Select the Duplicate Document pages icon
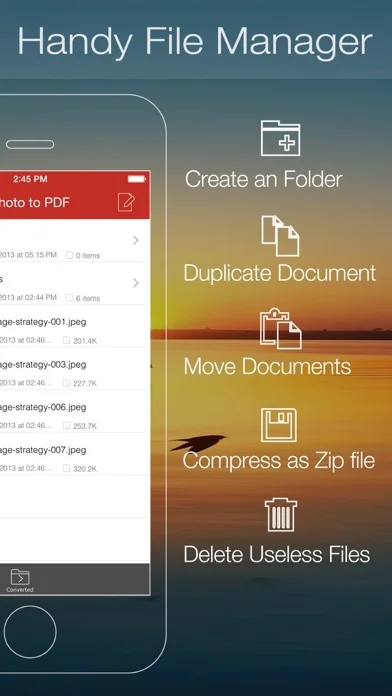Image resolution: width=392 pixels, height=696 pixels. pyautogui.click(x=280, y=236)
